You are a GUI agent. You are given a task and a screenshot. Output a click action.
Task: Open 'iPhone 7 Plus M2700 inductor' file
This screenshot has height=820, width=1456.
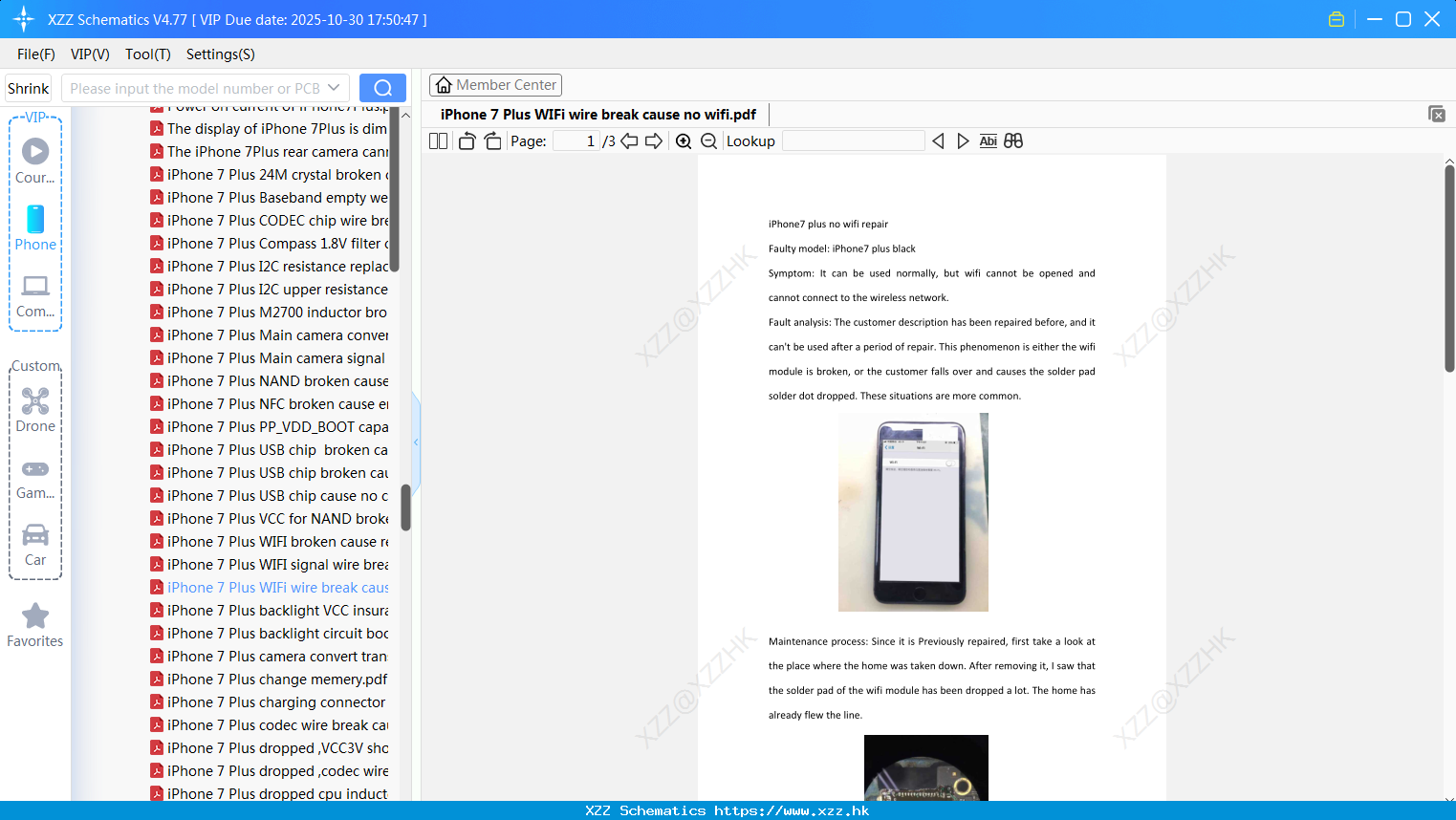269,313
